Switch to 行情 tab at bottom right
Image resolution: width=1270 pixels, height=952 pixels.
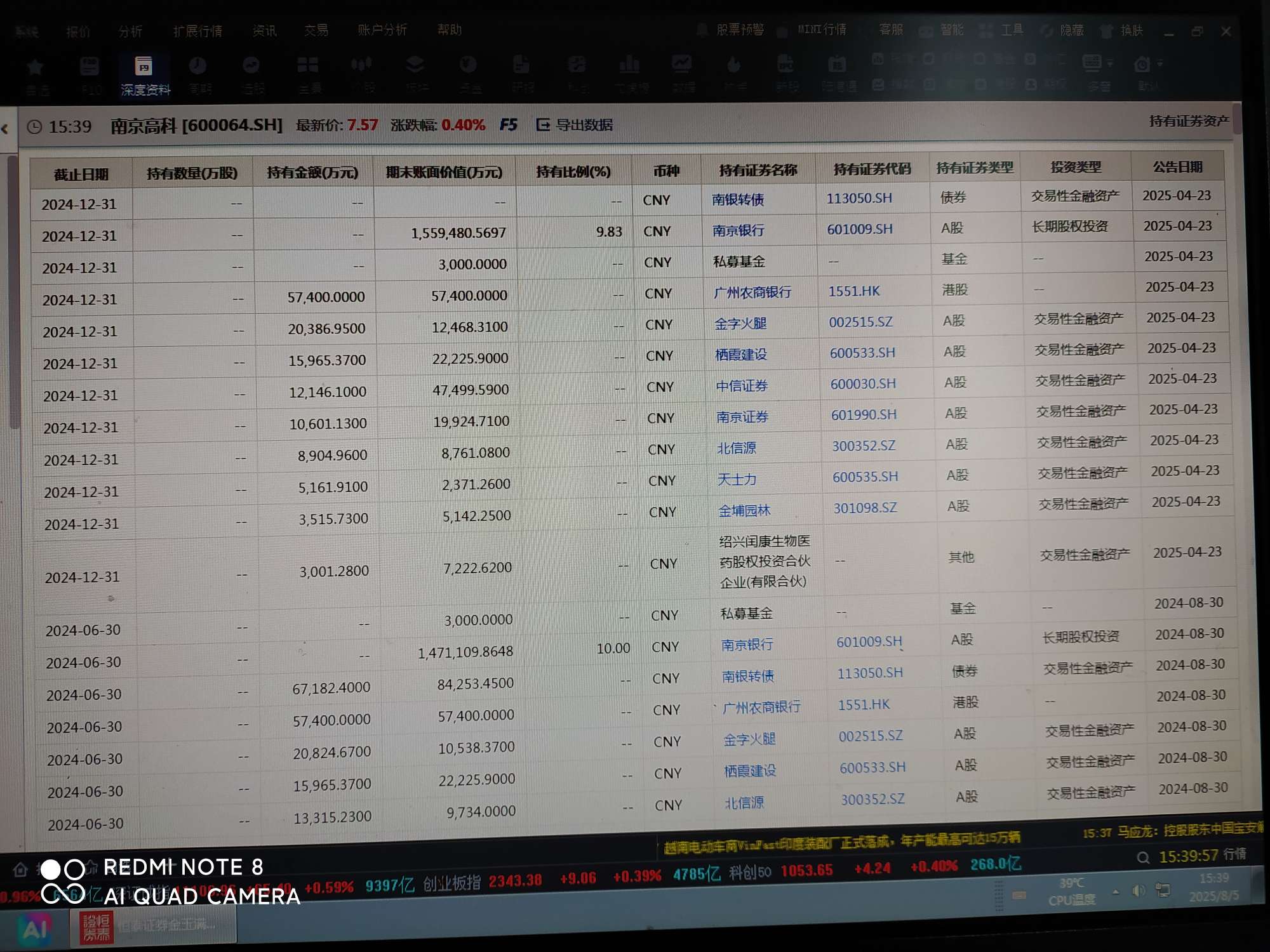click(1235, 854)
